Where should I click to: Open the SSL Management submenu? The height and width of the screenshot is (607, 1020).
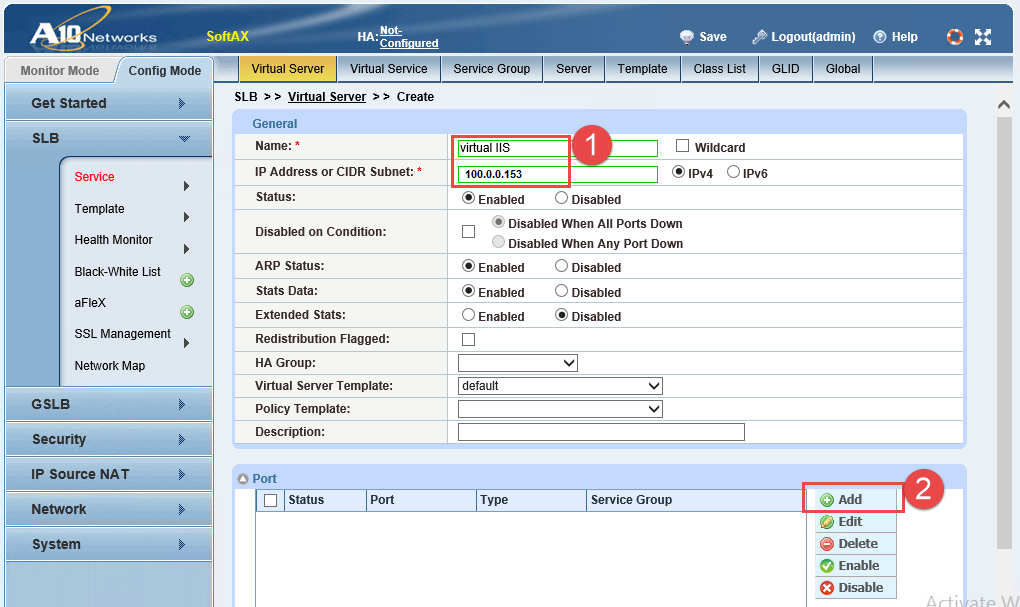[x=122, y=334]
